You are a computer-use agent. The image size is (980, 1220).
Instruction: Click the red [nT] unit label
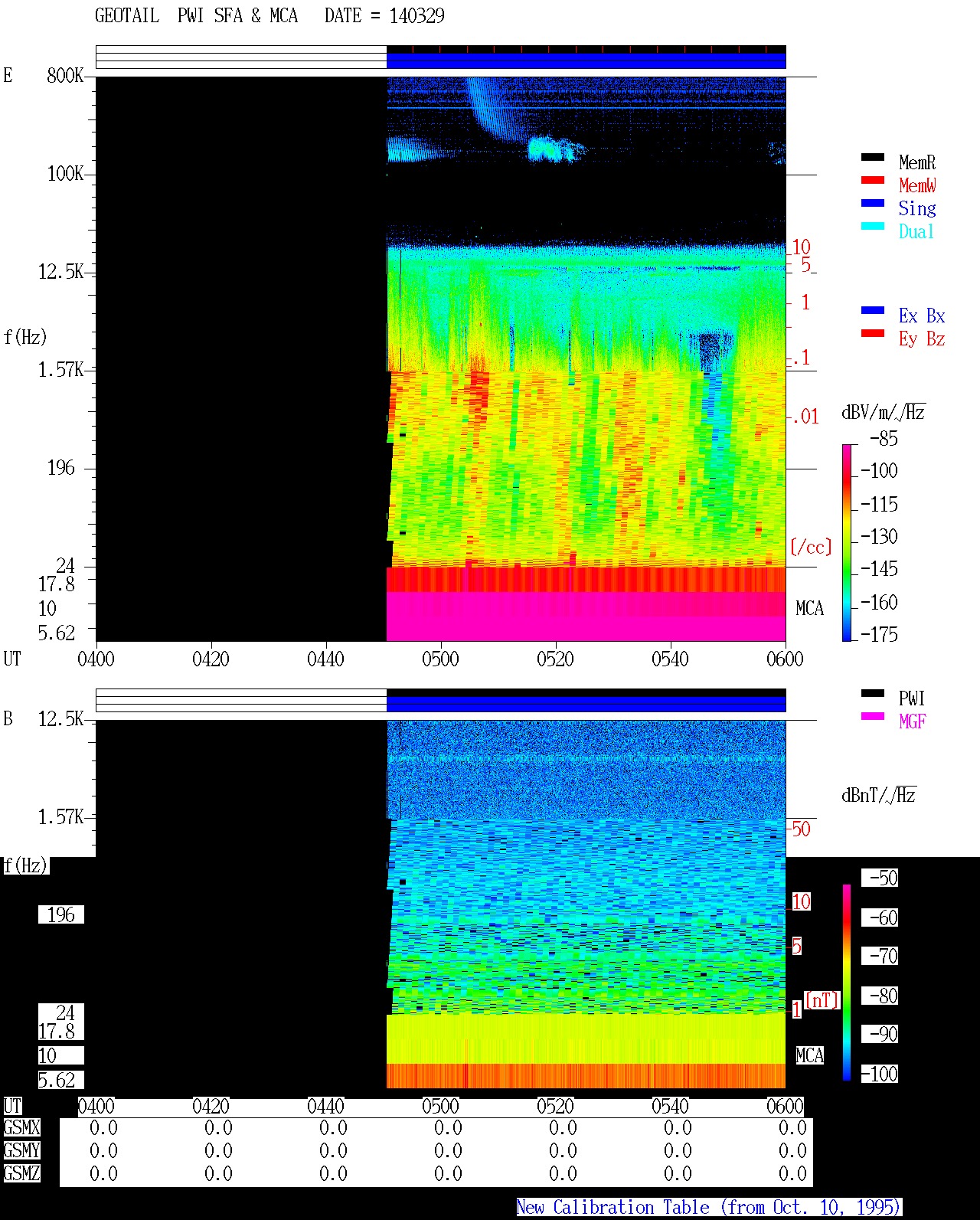pyautogui.click(x=822, y=1000)
